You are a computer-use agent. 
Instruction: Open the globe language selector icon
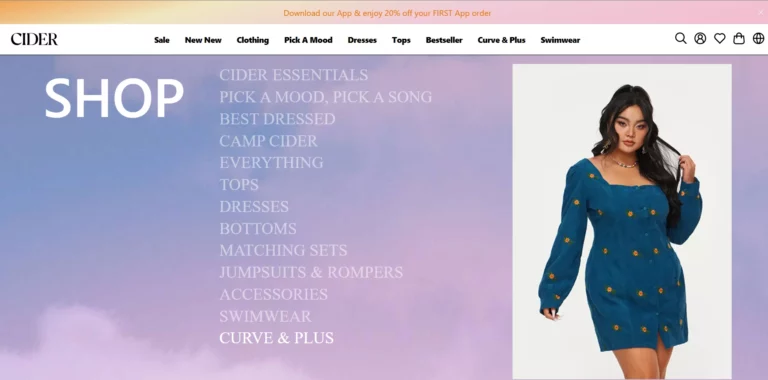point(758,38)
